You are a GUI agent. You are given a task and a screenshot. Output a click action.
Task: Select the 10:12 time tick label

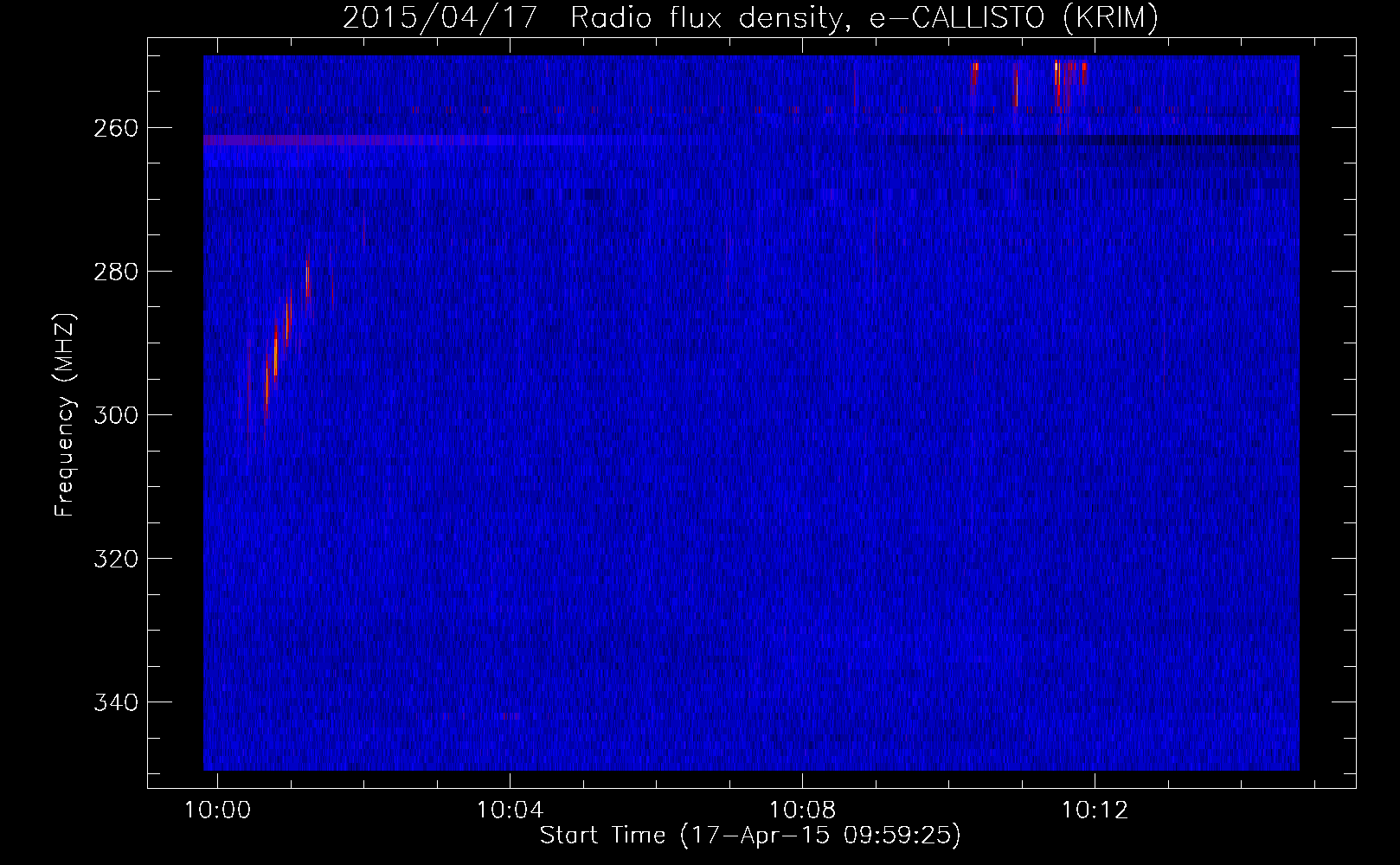pyautogui.click(x=1095, y=810)
